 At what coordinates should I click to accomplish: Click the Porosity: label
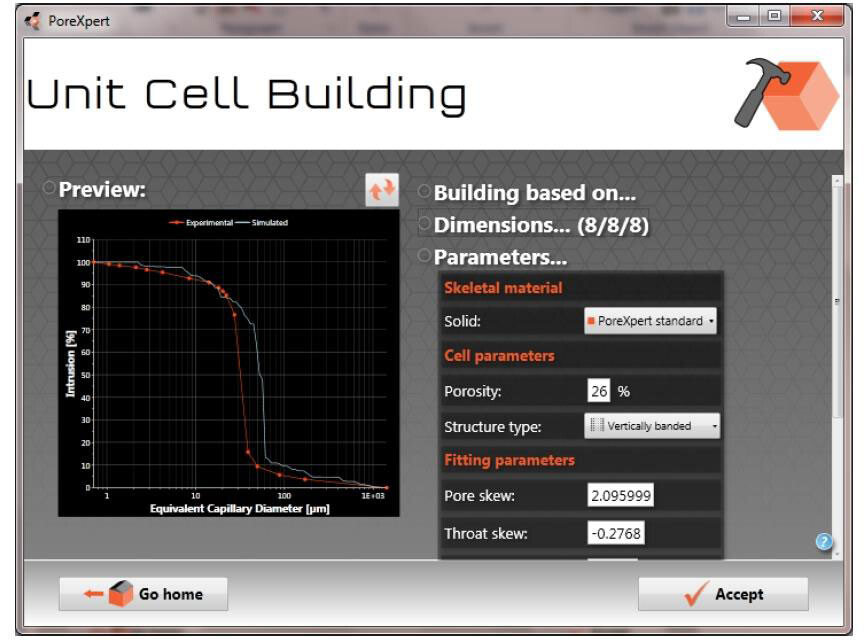(x=473, y=392)
